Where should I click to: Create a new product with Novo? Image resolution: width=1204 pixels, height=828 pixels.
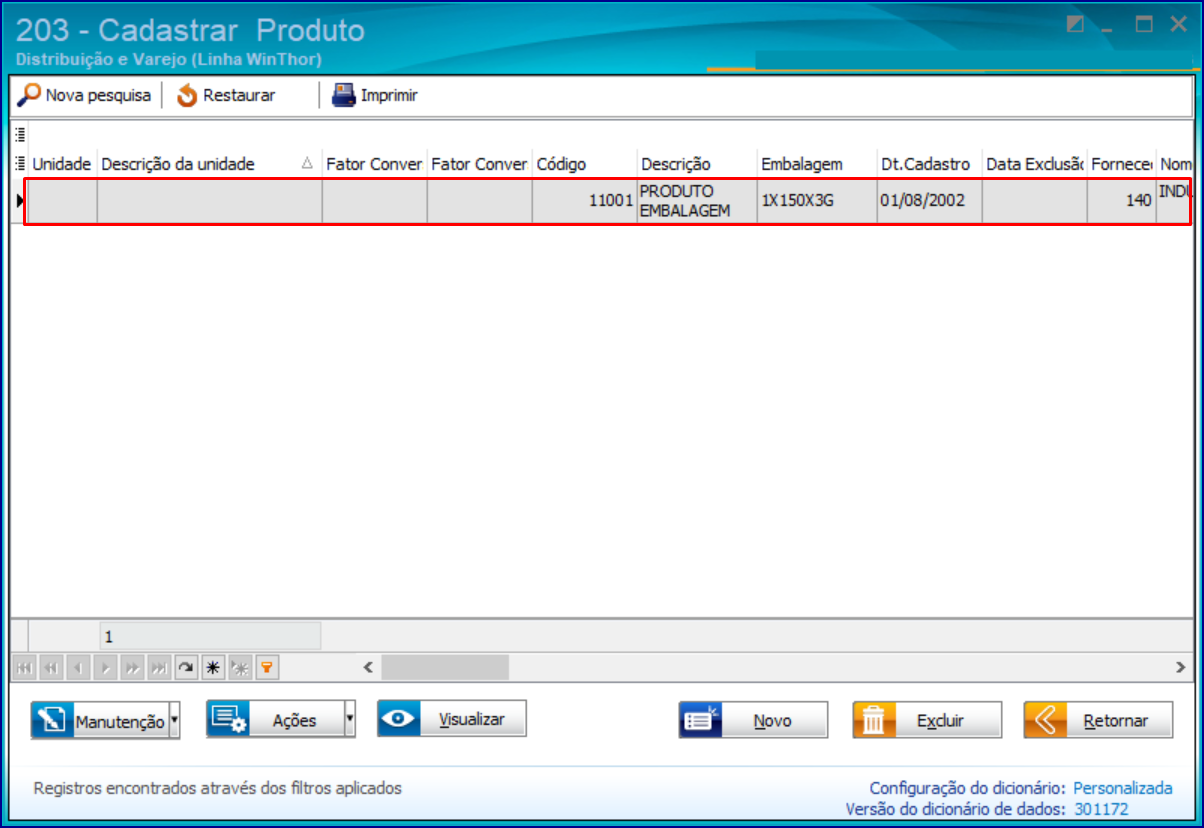pos(753,720)
